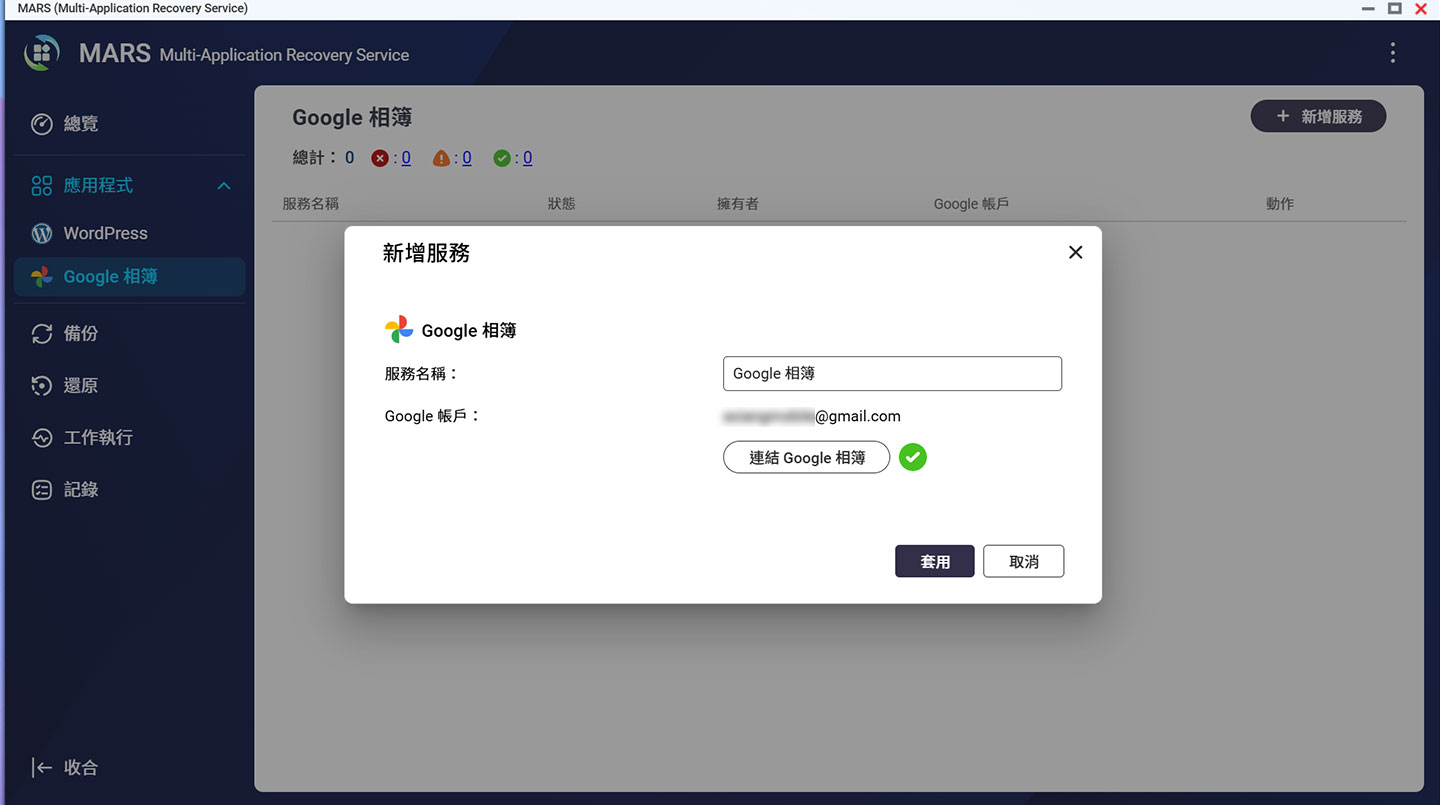Click the Google Photos pinwheel in sidebar
1440x805 pixels.
(x=42, y=277)
